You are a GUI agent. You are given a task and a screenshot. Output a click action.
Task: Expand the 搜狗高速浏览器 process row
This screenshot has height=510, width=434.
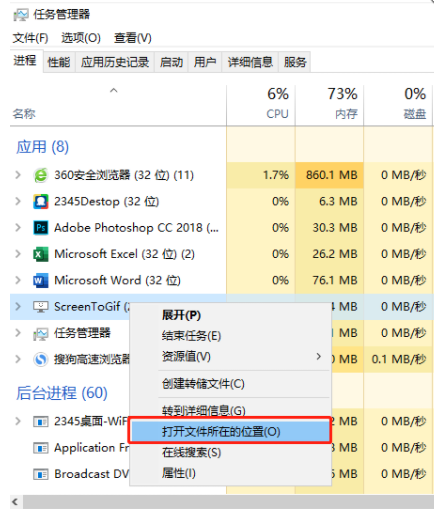tap(18, 359)
